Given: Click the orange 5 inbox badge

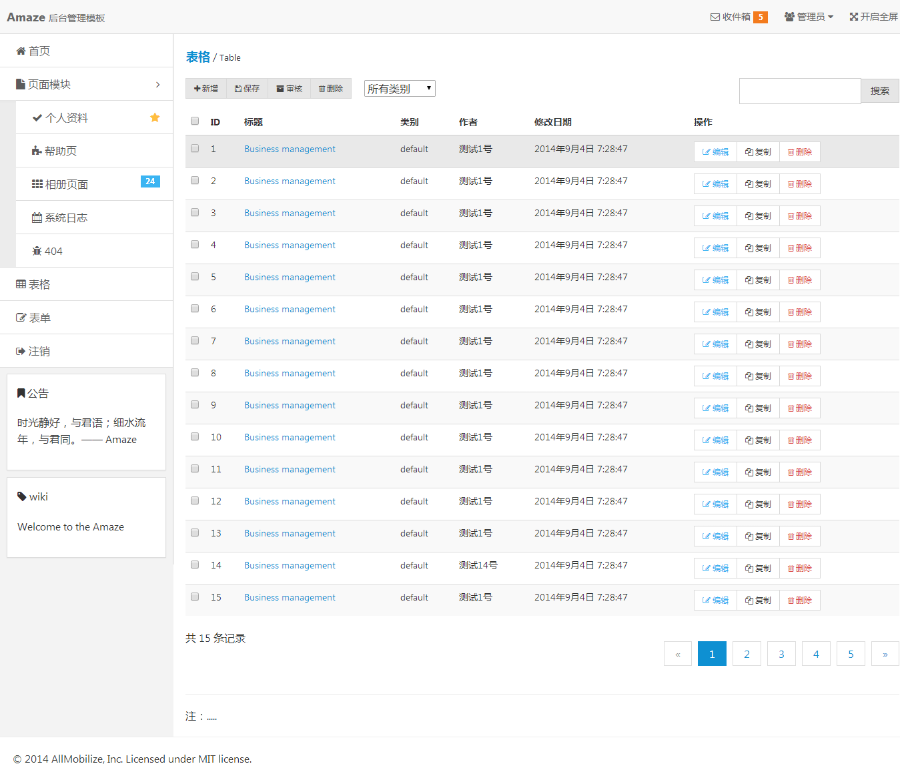Looking at the screenshot, I should pyautogui.click(x=761, y=17).
